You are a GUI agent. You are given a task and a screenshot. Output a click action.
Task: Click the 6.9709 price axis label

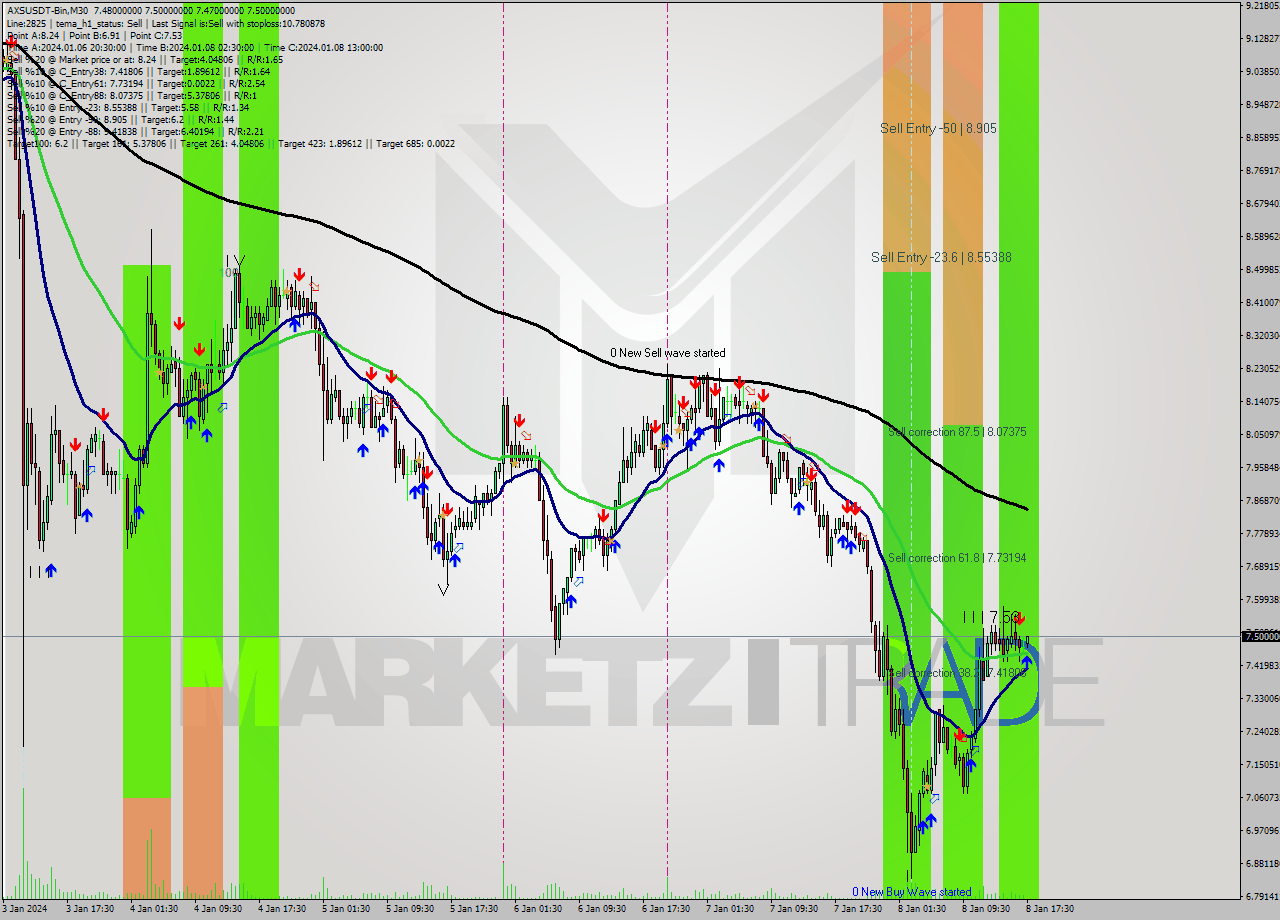(1263, 830)
